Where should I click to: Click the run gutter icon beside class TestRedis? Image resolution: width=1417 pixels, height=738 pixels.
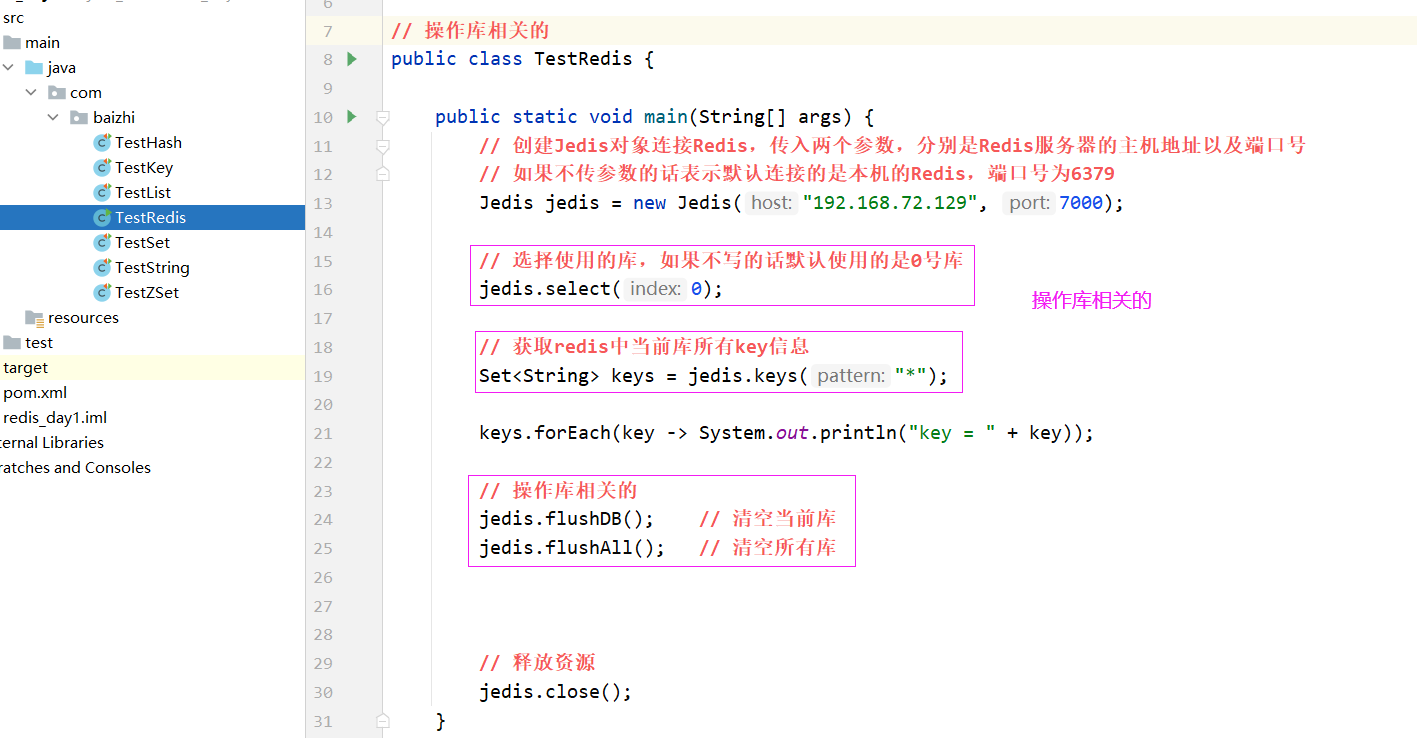click(x=352, y=59)
